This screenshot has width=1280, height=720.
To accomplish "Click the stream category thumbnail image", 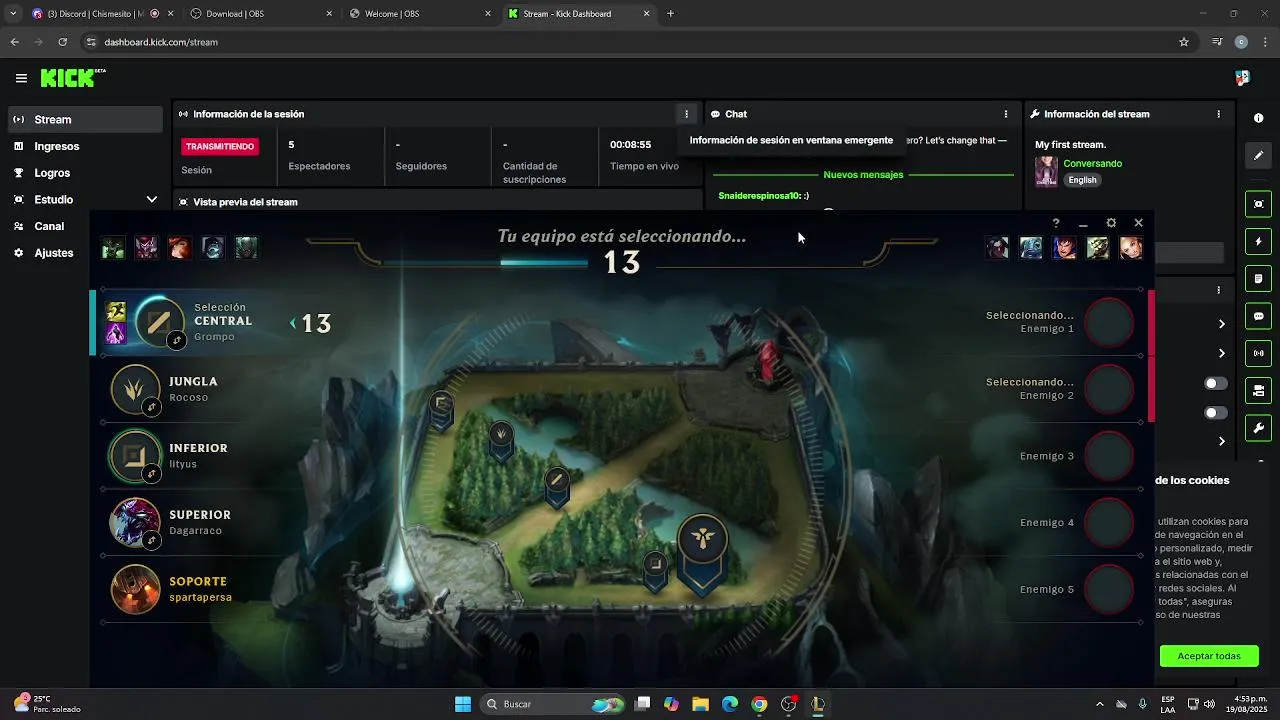I will [x=1046, y=171].
